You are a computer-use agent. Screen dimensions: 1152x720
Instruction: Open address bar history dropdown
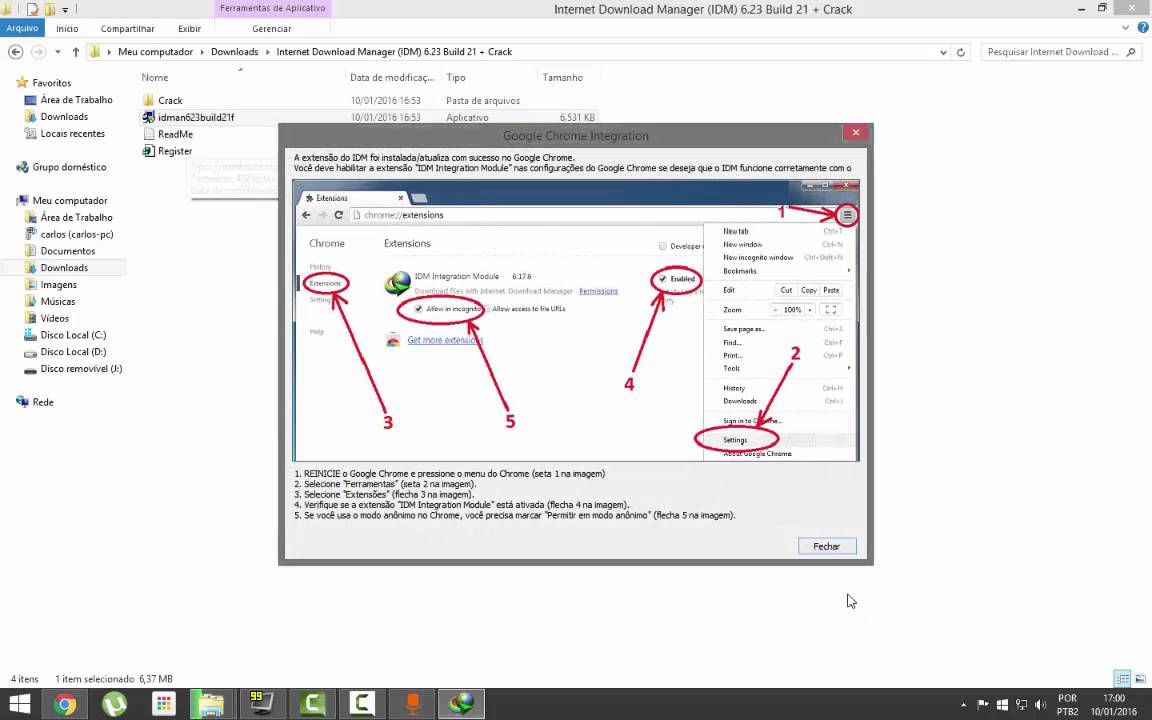pyautogui.click(x=943, y=52)
